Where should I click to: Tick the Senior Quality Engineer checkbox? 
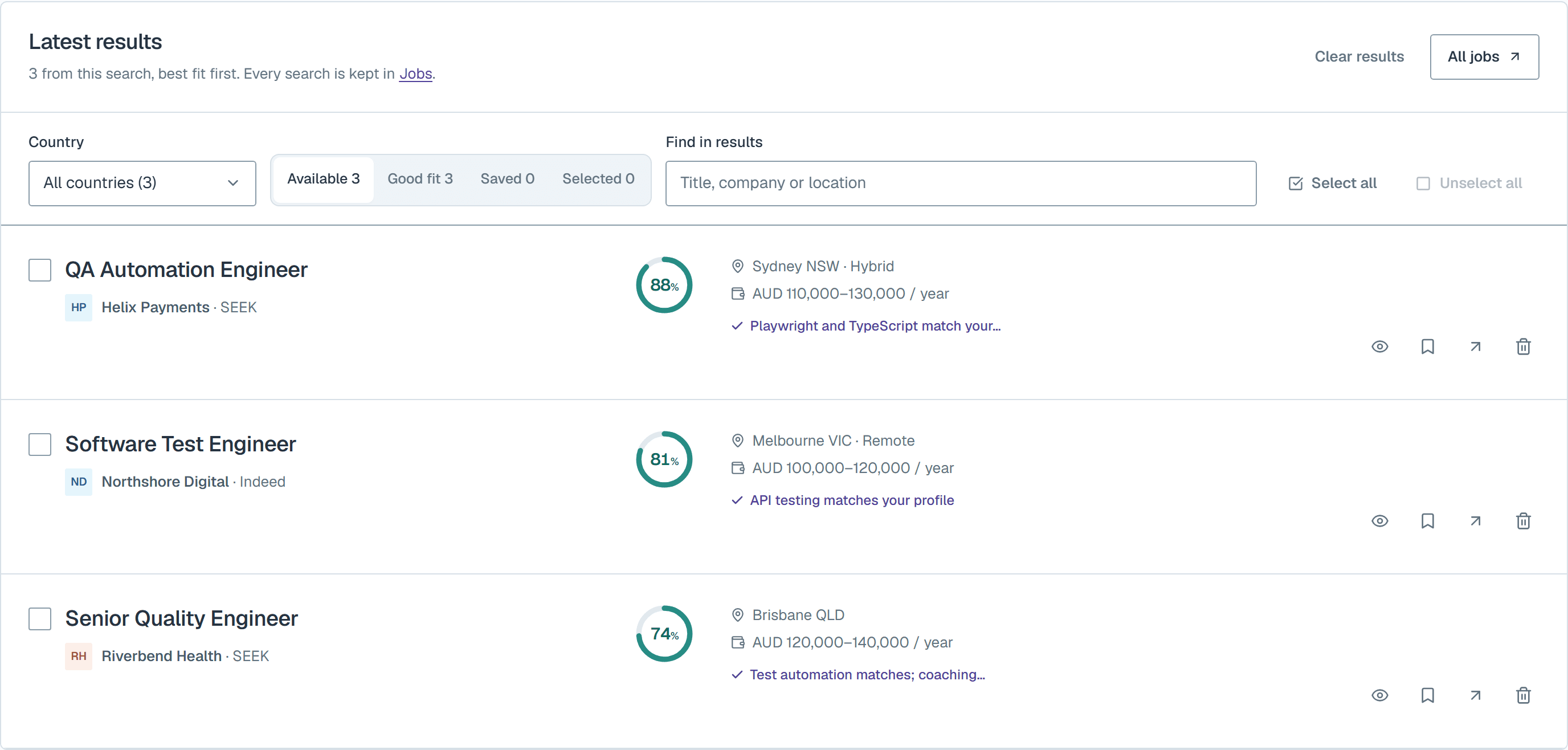pyautogui.click(x=39, y=618)
